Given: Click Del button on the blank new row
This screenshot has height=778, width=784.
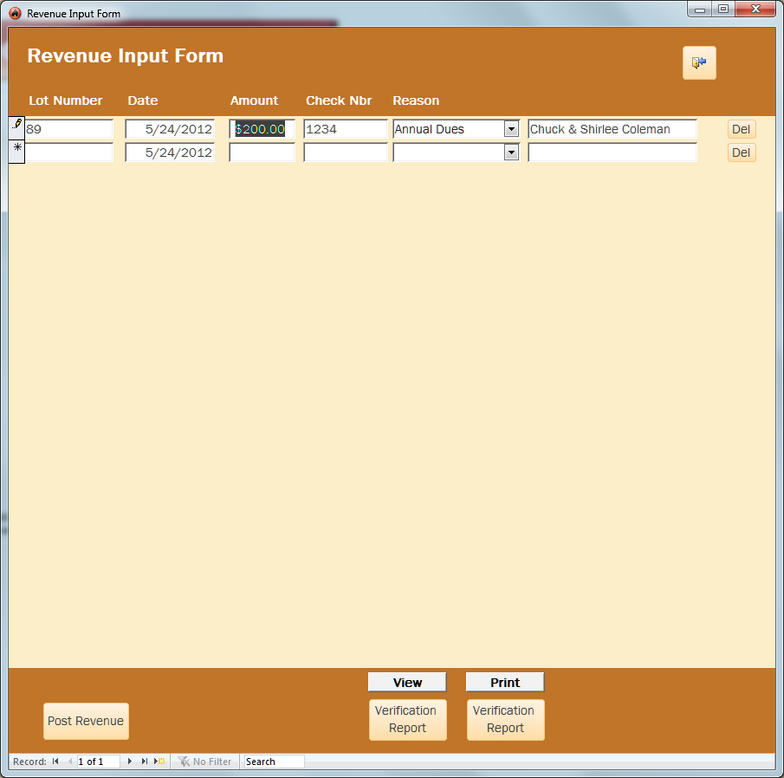Looking at the screenshot, I should pyautogui.click(x=741, y=152).
